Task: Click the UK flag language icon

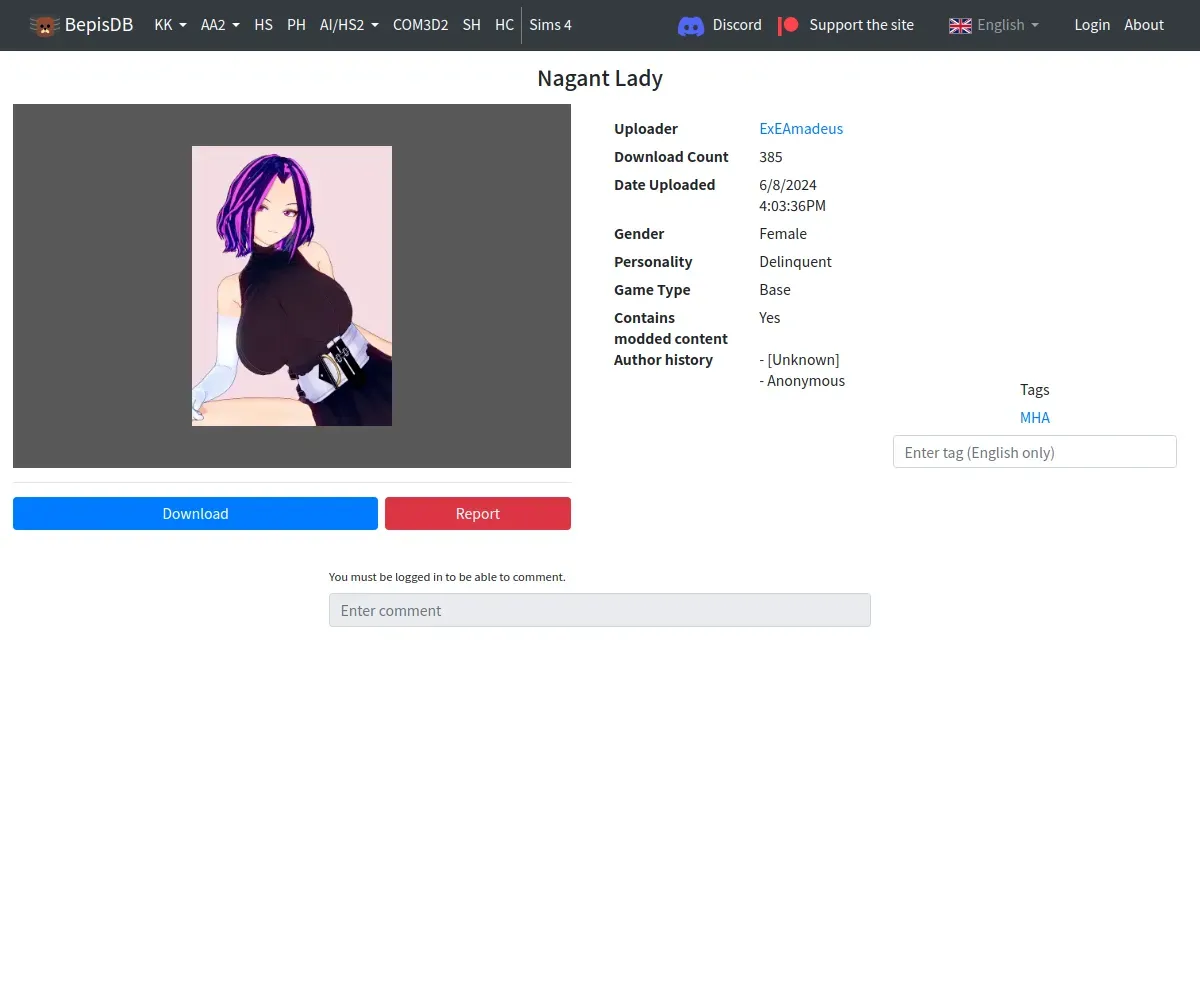Action: coord(960,25)
